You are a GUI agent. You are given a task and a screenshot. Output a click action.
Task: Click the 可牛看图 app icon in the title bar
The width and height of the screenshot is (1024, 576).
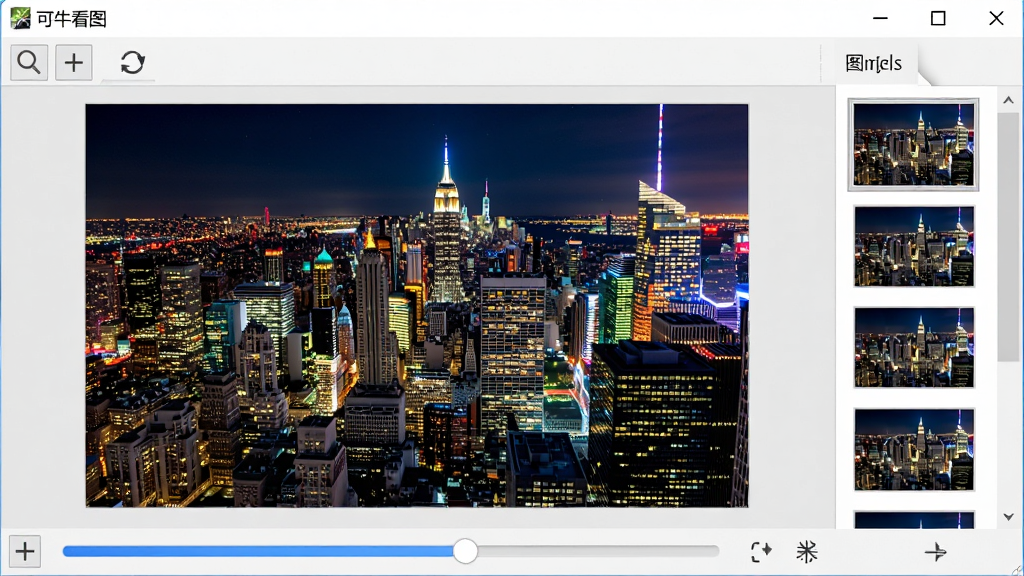click(20, 18)
